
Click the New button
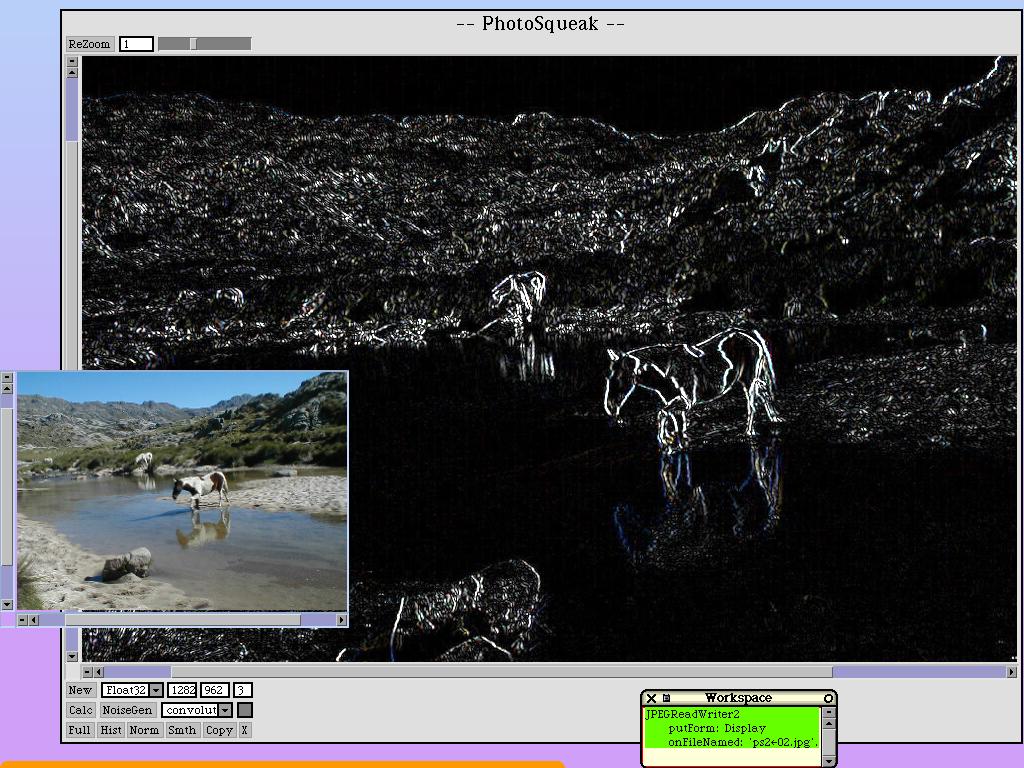(x=80, y=690)
